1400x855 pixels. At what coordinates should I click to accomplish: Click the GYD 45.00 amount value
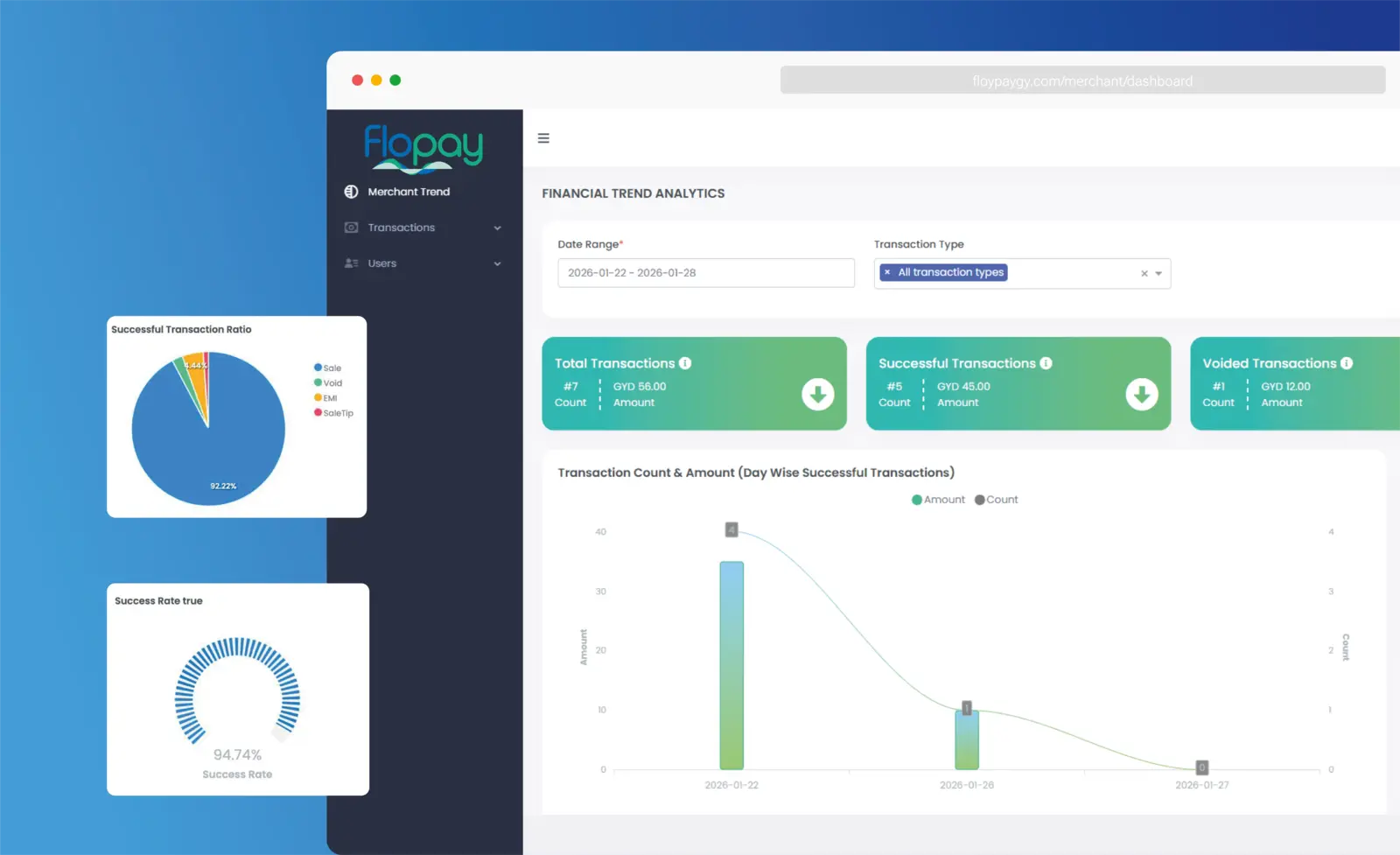point(963,386)
